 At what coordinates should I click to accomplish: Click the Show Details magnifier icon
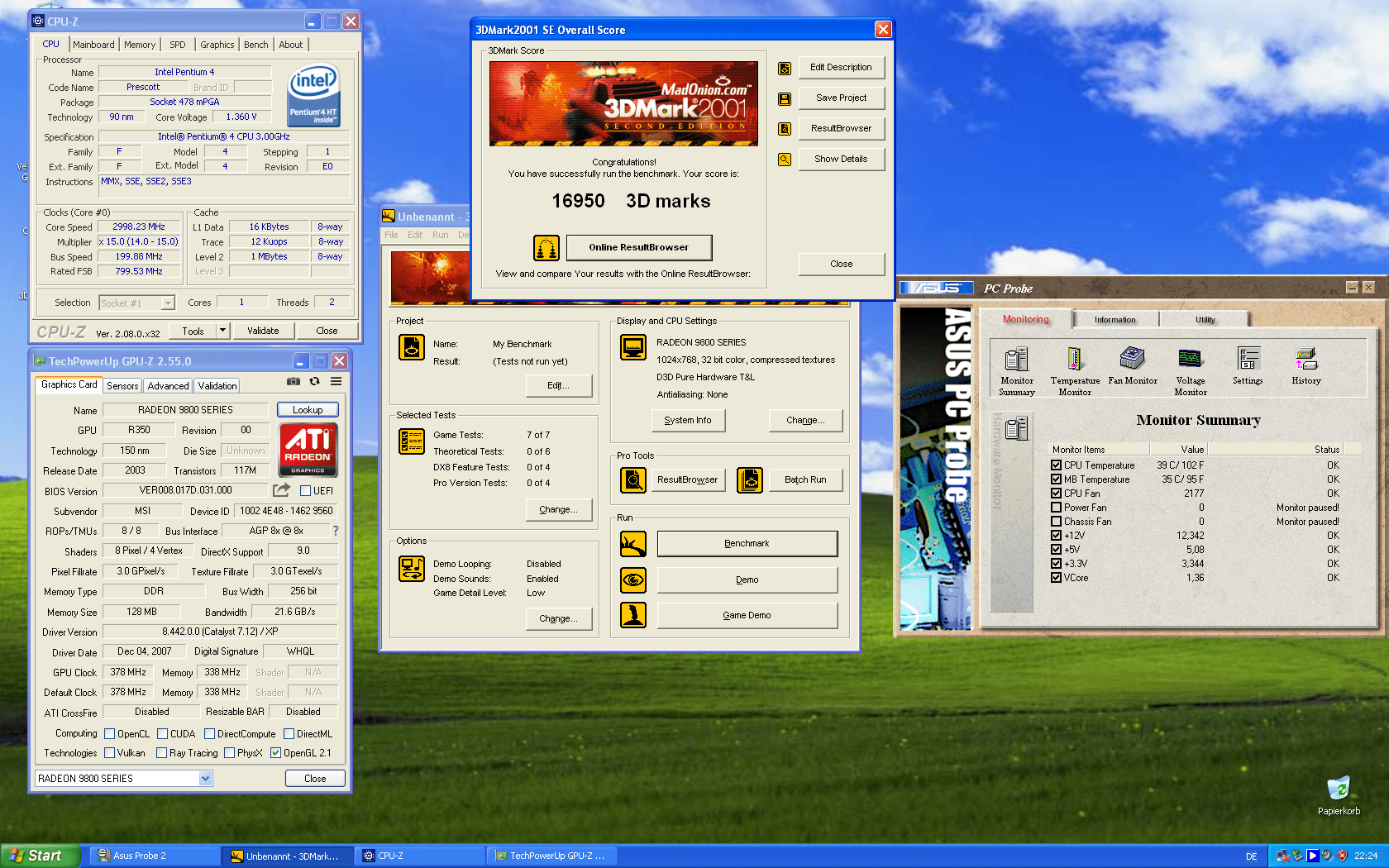pyautogui.click(x=785, y=160)
